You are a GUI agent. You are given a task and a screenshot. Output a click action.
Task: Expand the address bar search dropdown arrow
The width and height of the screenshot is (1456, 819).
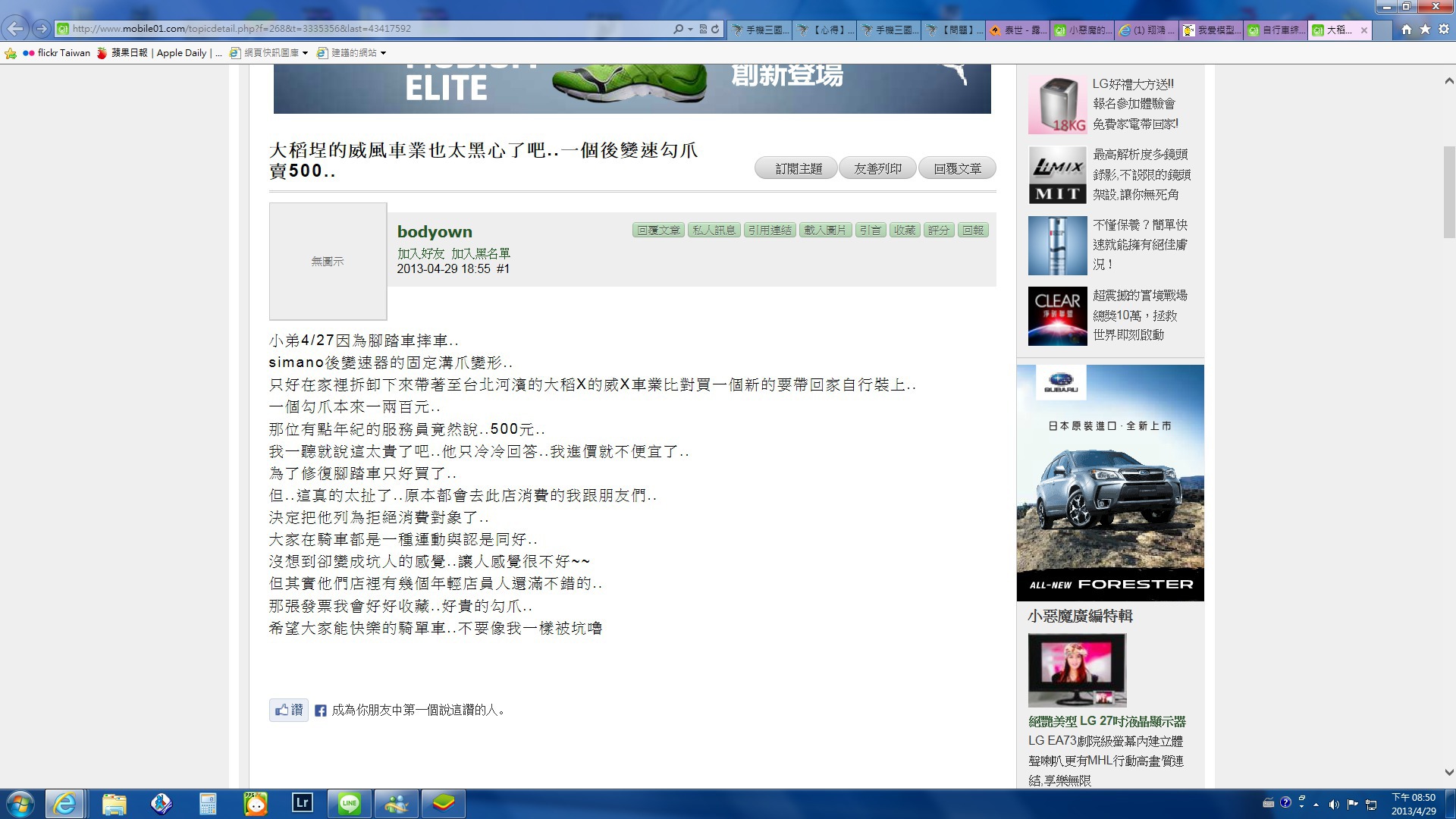[x=690, y=29]
